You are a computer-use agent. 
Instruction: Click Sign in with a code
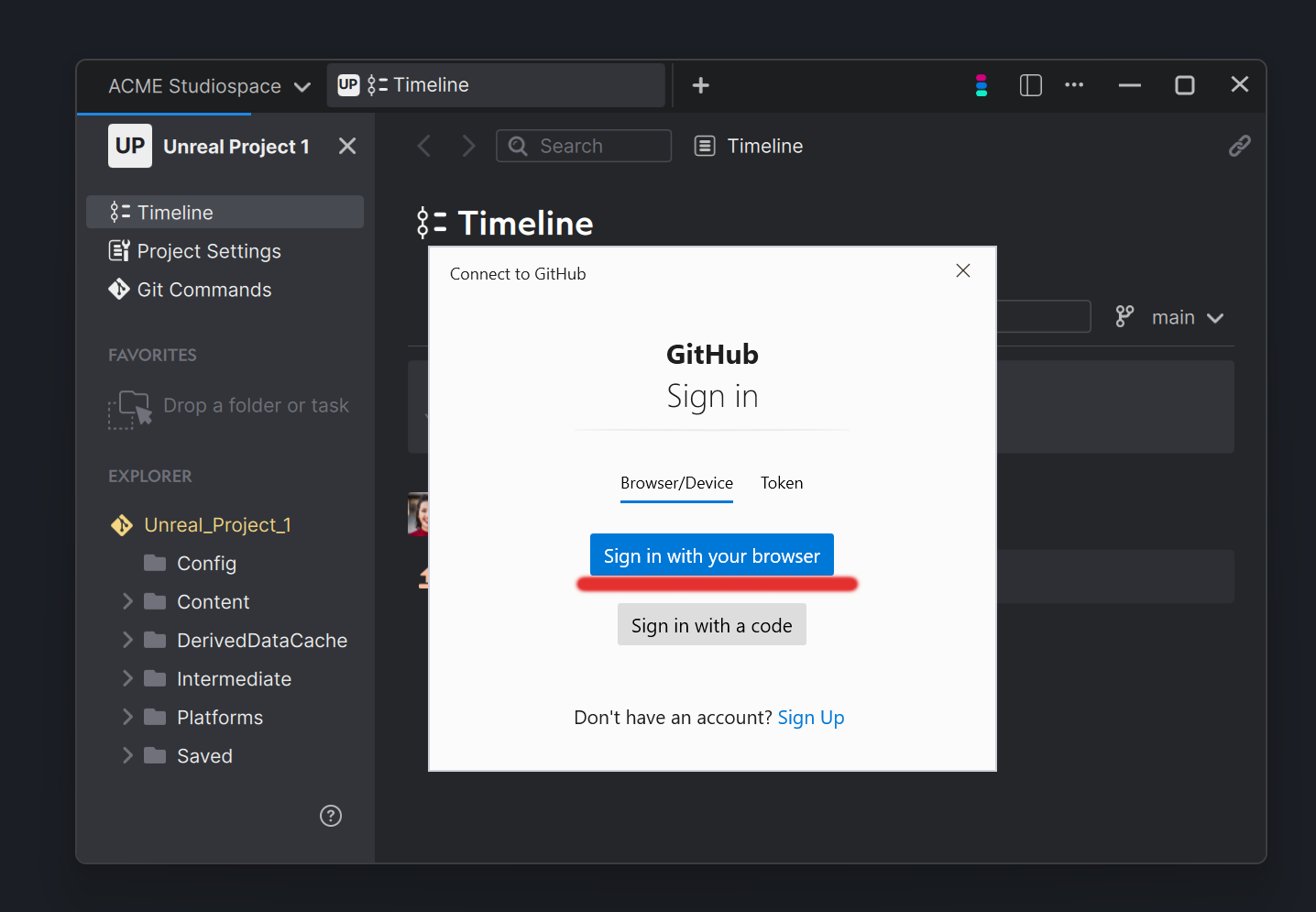pyautogui.click(x=711, y=624)
